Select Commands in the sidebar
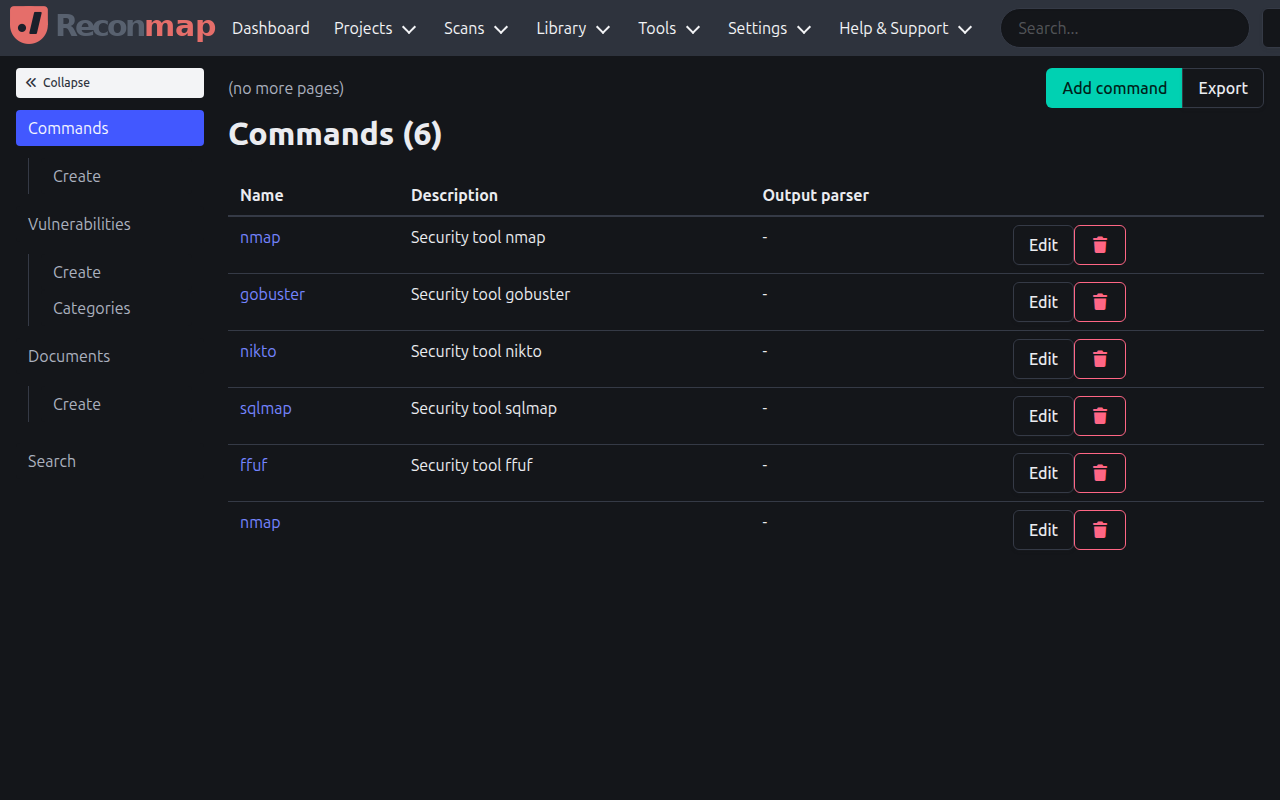This screenshot has width=1280, height=800. point(109,128)
